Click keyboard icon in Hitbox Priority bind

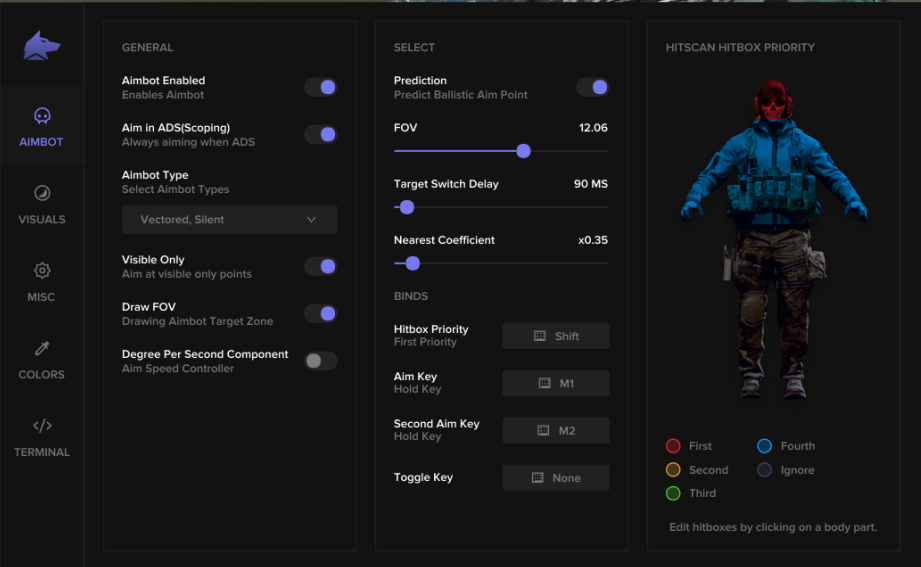click(x=539, y=336)
